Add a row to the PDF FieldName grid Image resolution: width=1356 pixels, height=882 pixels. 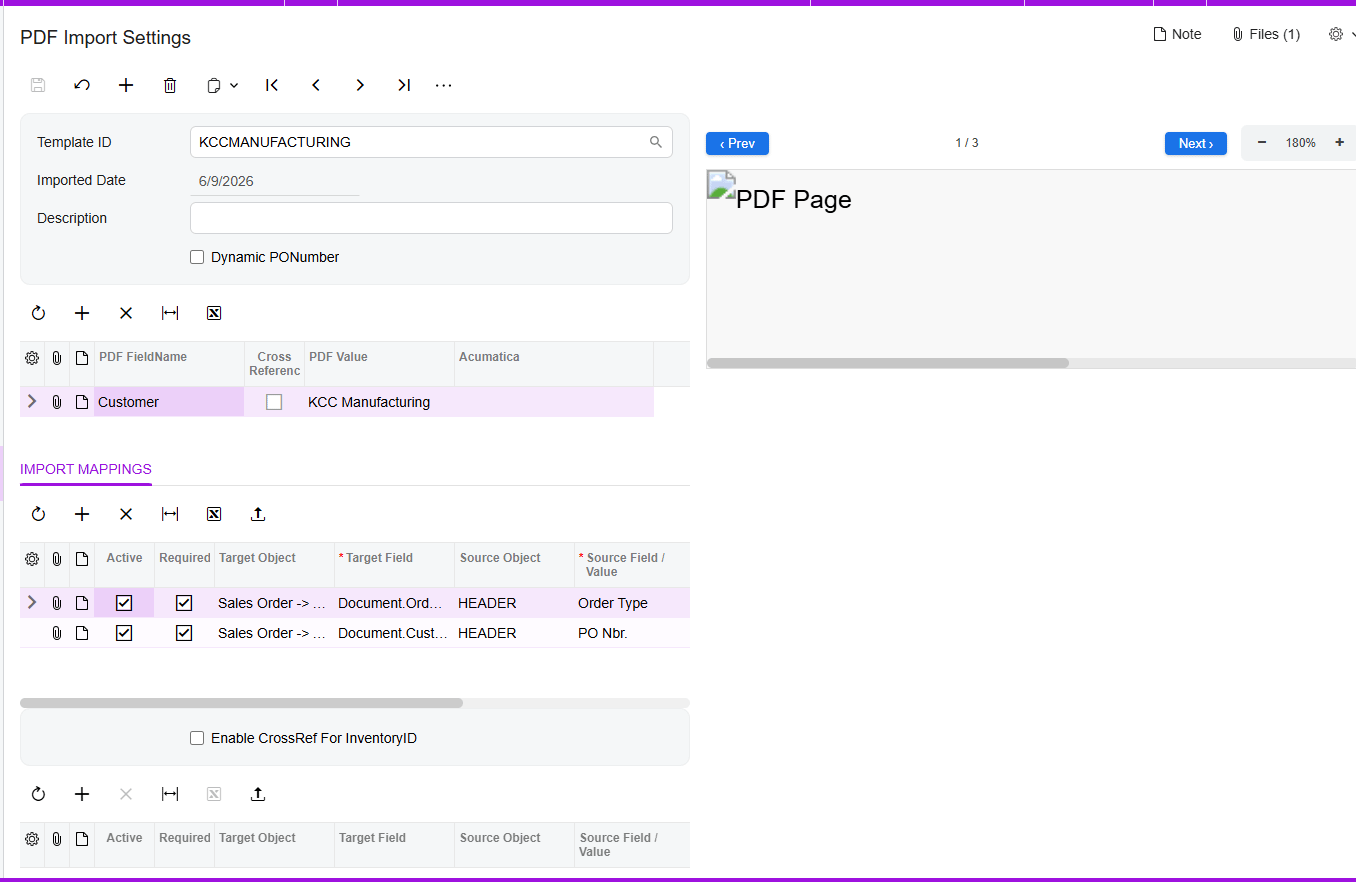tap(82, 313)
